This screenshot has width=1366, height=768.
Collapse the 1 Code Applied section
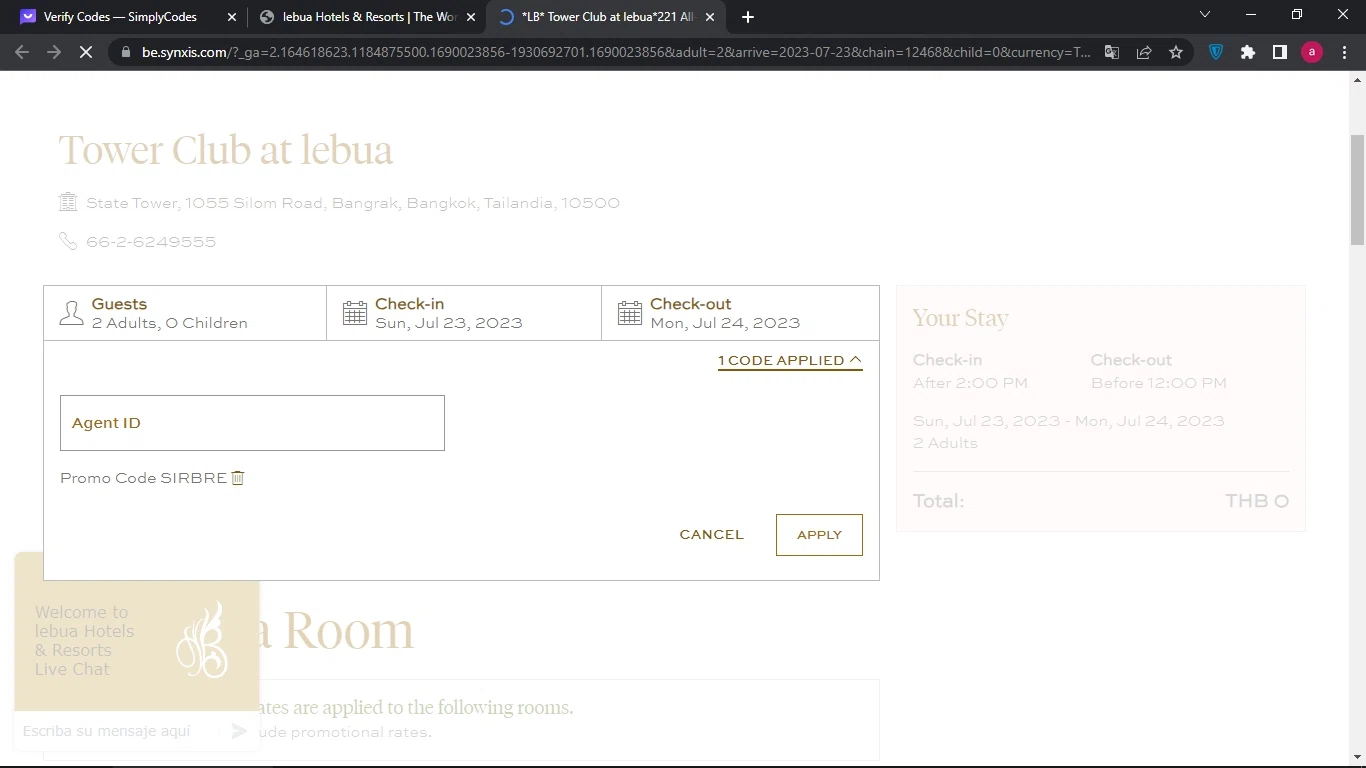(x=790, y=360)
